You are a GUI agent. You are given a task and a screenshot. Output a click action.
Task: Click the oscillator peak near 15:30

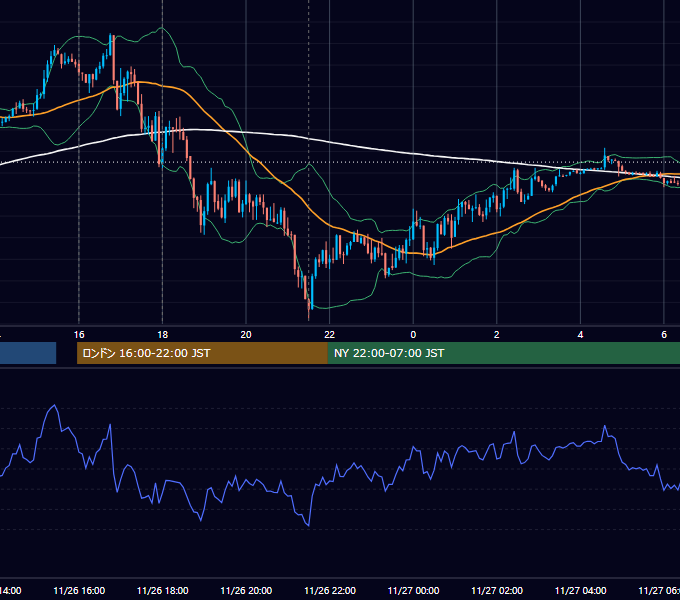point(55,406)
